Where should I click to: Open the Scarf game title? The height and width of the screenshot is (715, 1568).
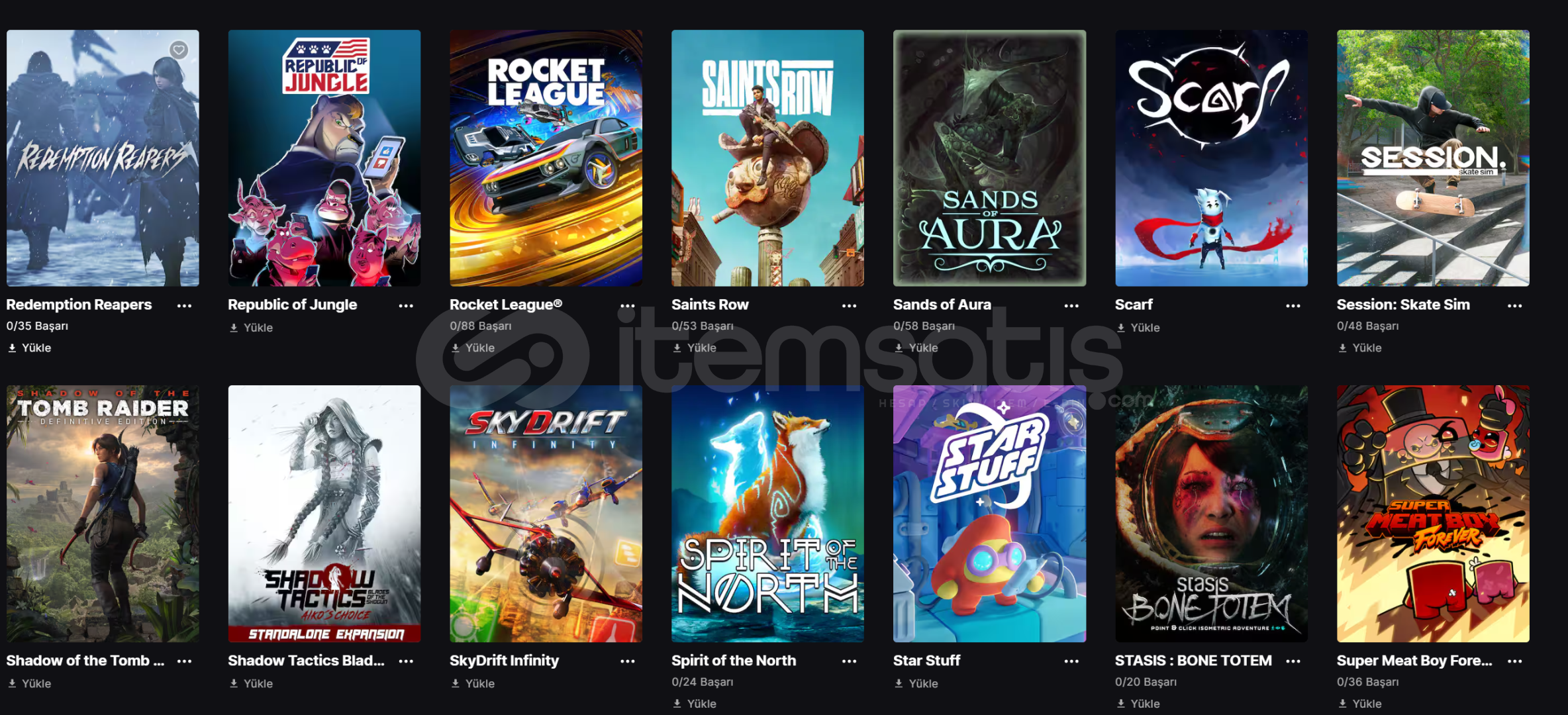pyautogui.click(x=1134, y=305)
